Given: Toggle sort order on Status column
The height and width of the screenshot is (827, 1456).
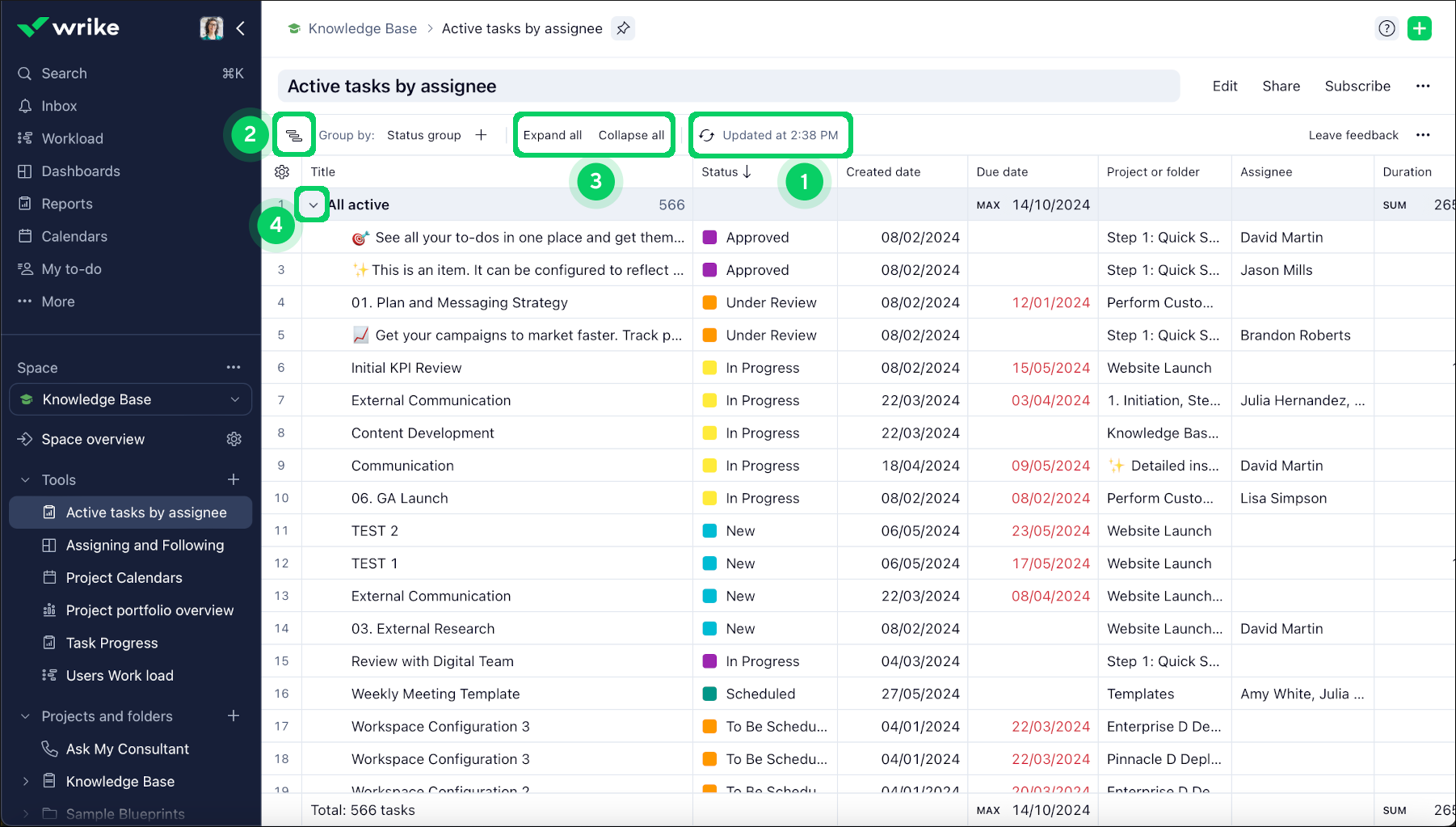Looking at the screenshot, I should pos(747,171).
